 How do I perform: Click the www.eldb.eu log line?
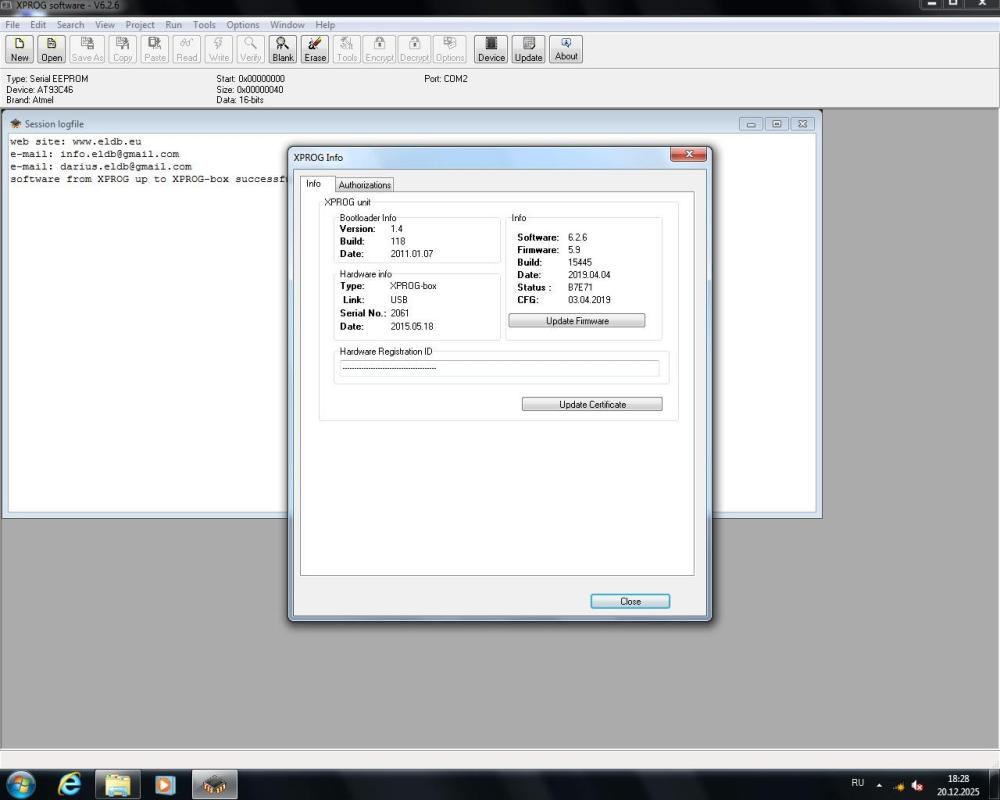75,142
